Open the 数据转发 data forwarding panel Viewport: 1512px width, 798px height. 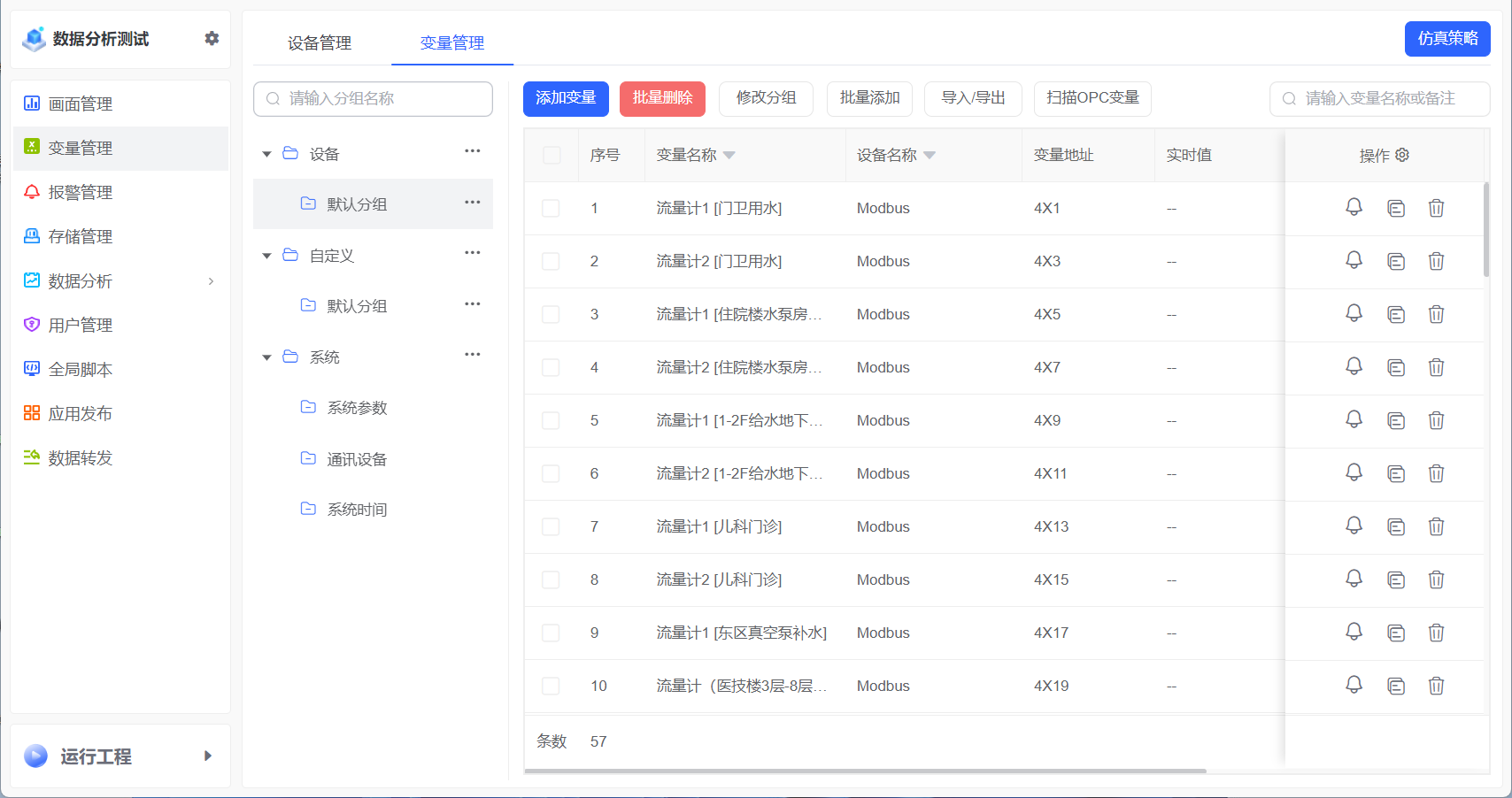(x=81, y=457)
